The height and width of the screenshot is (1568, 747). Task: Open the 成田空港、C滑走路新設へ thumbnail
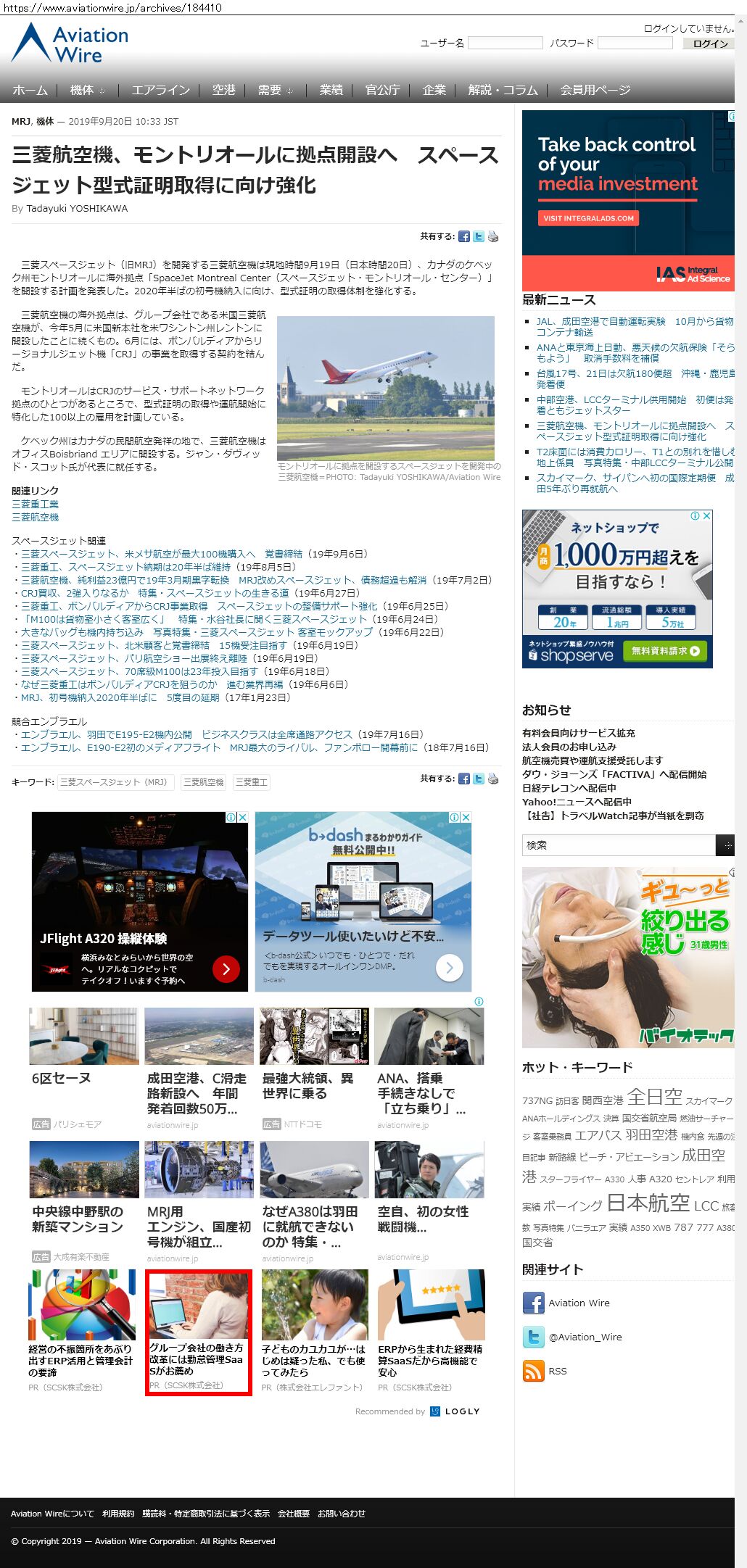pyautogui.click(x=199, y=1036)
